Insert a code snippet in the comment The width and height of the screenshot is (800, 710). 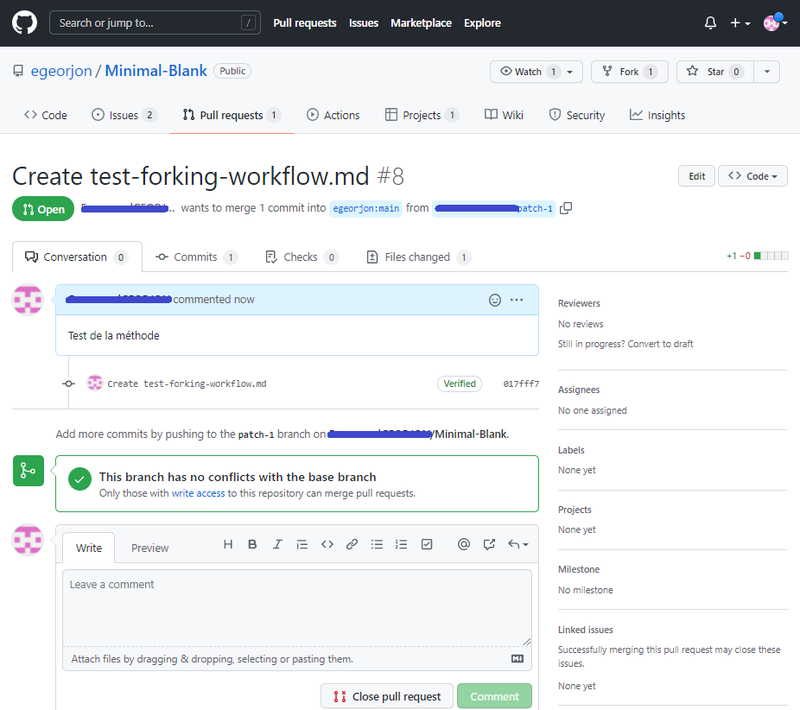327,545
